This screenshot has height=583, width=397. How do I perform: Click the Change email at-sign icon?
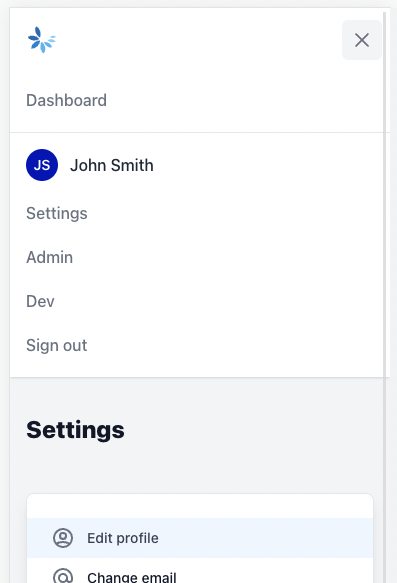[63, 576]
